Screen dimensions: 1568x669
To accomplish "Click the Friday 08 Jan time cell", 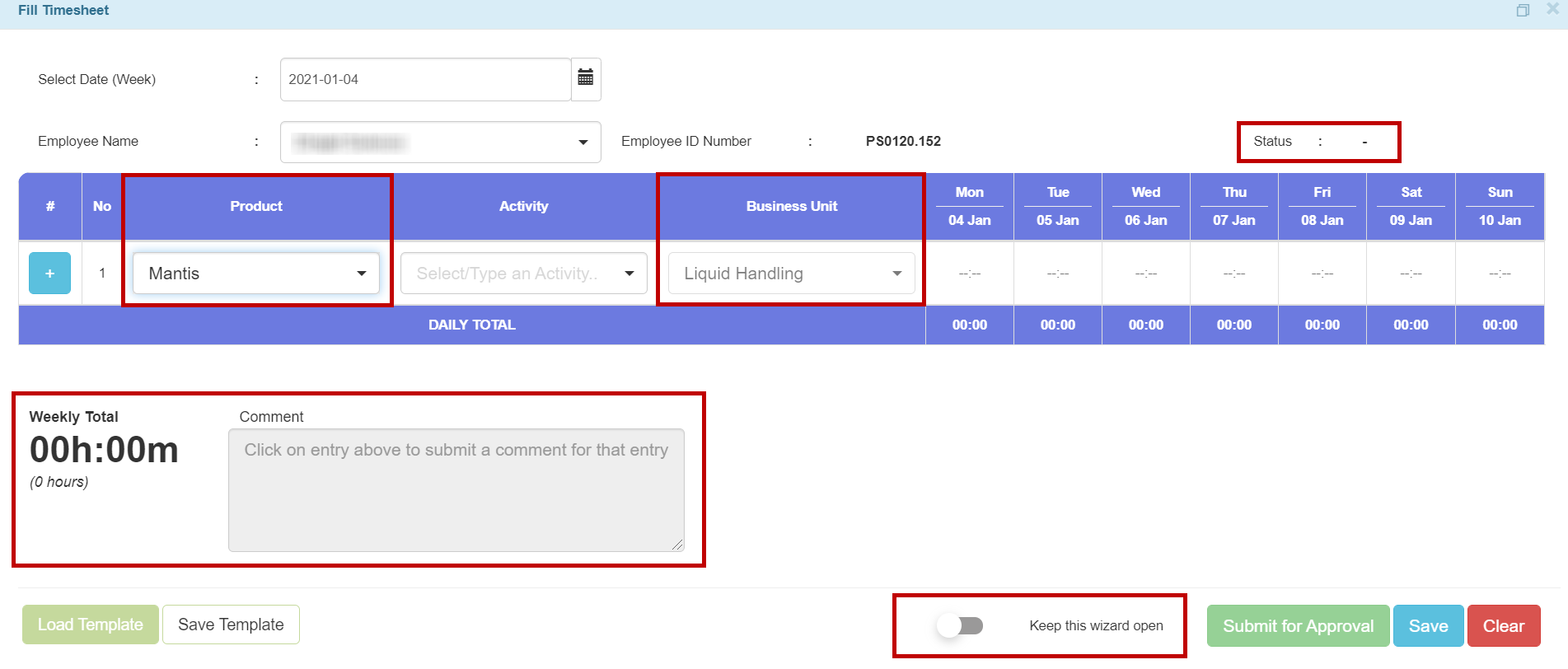I will 1322,274.
